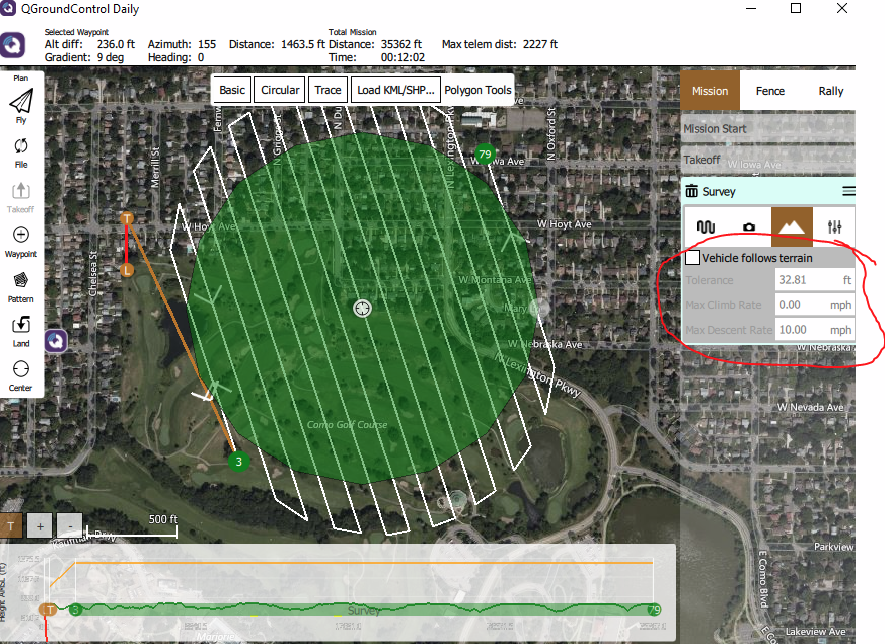This screenshot has width=885, height=644.
Task: Add a Waypoint using the plus-circle icon
Action: 21,234
